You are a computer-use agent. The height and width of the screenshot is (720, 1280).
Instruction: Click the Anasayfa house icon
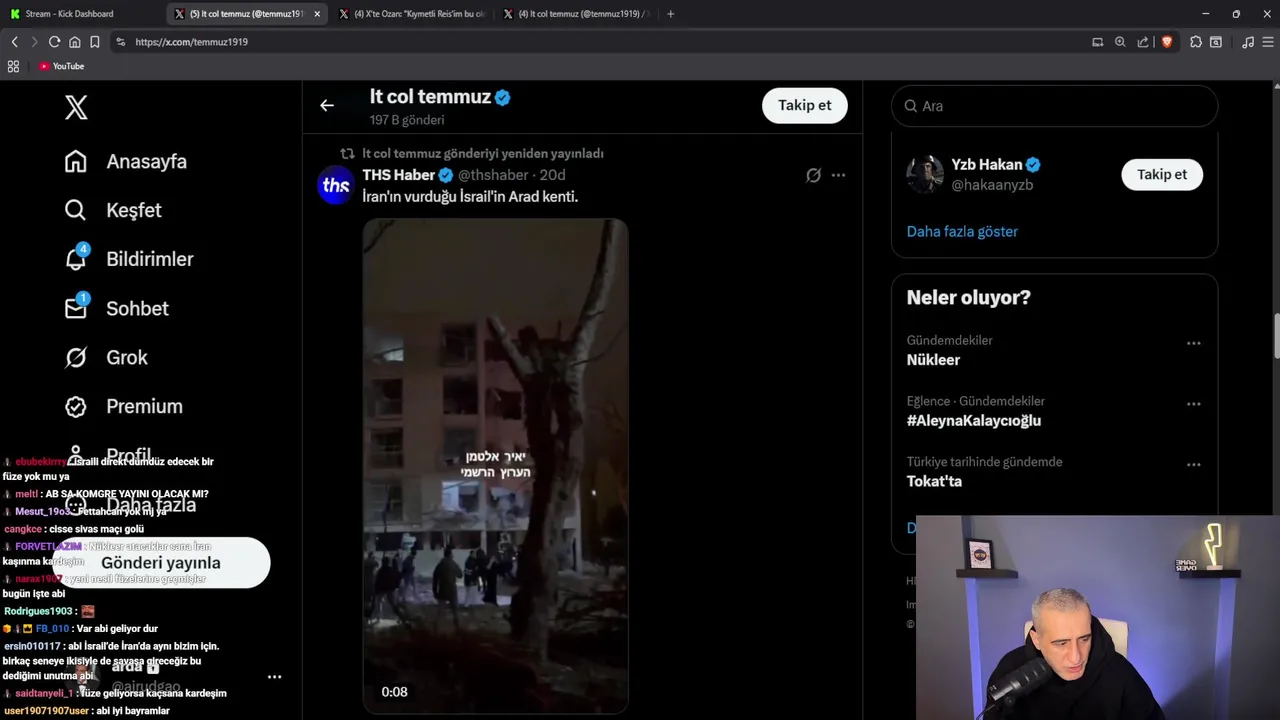pos(76,161)
